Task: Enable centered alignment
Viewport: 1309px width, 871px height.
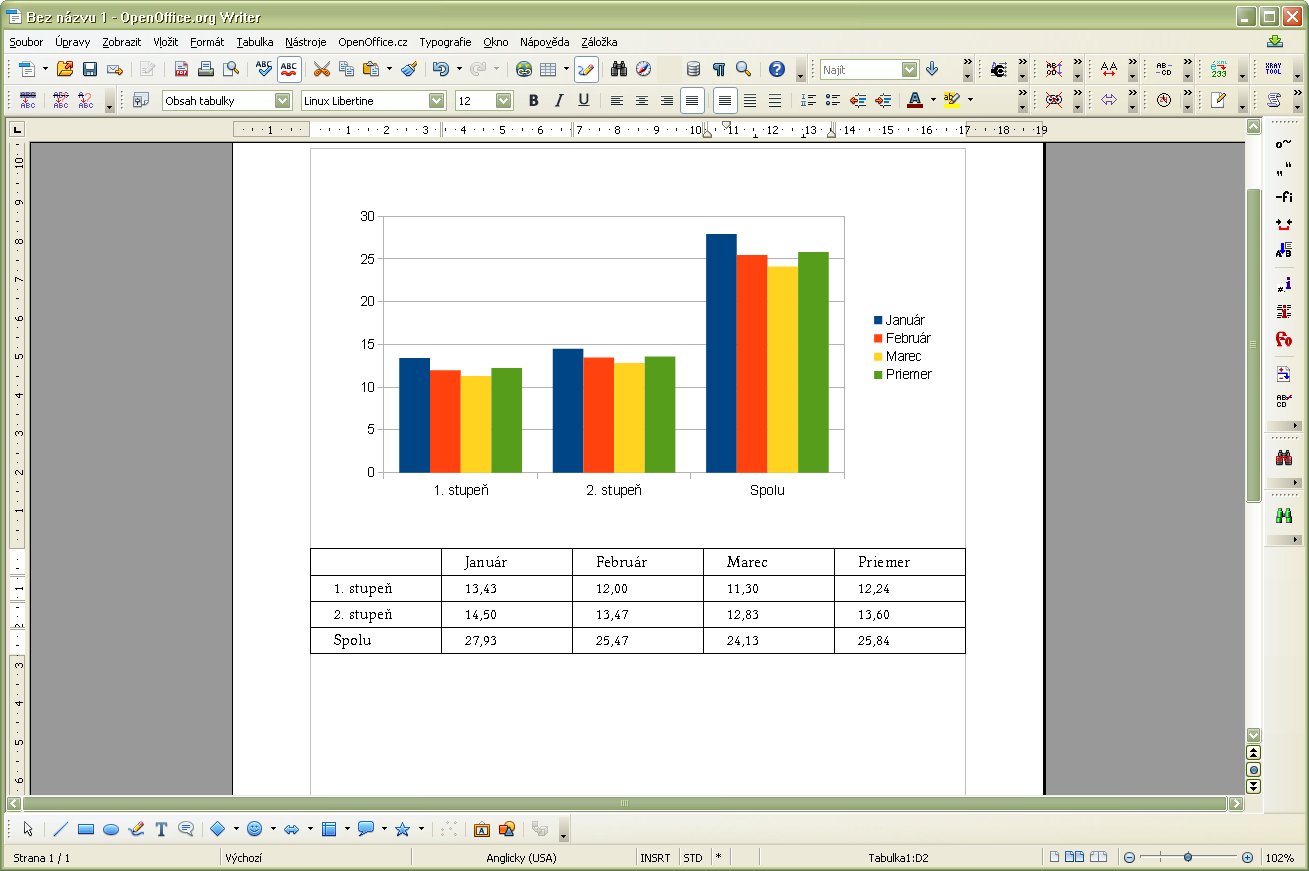Action: (x=642, y=100)
